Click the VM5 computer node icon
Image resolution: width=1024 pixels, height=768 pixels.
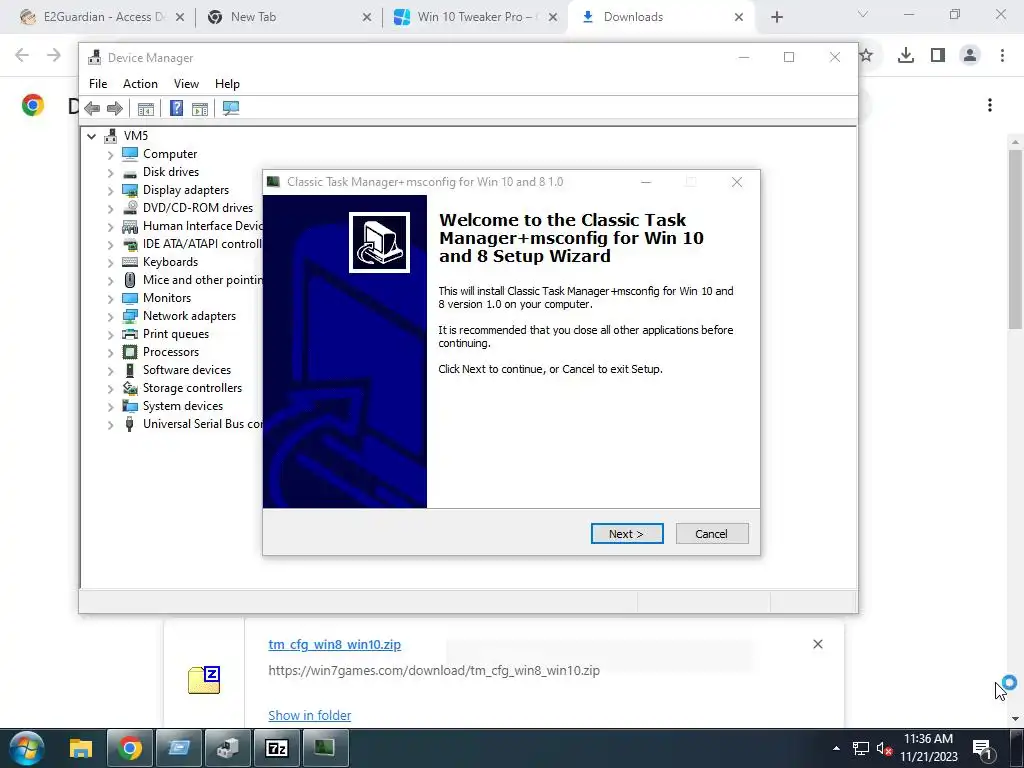click(x=110, y=135)
